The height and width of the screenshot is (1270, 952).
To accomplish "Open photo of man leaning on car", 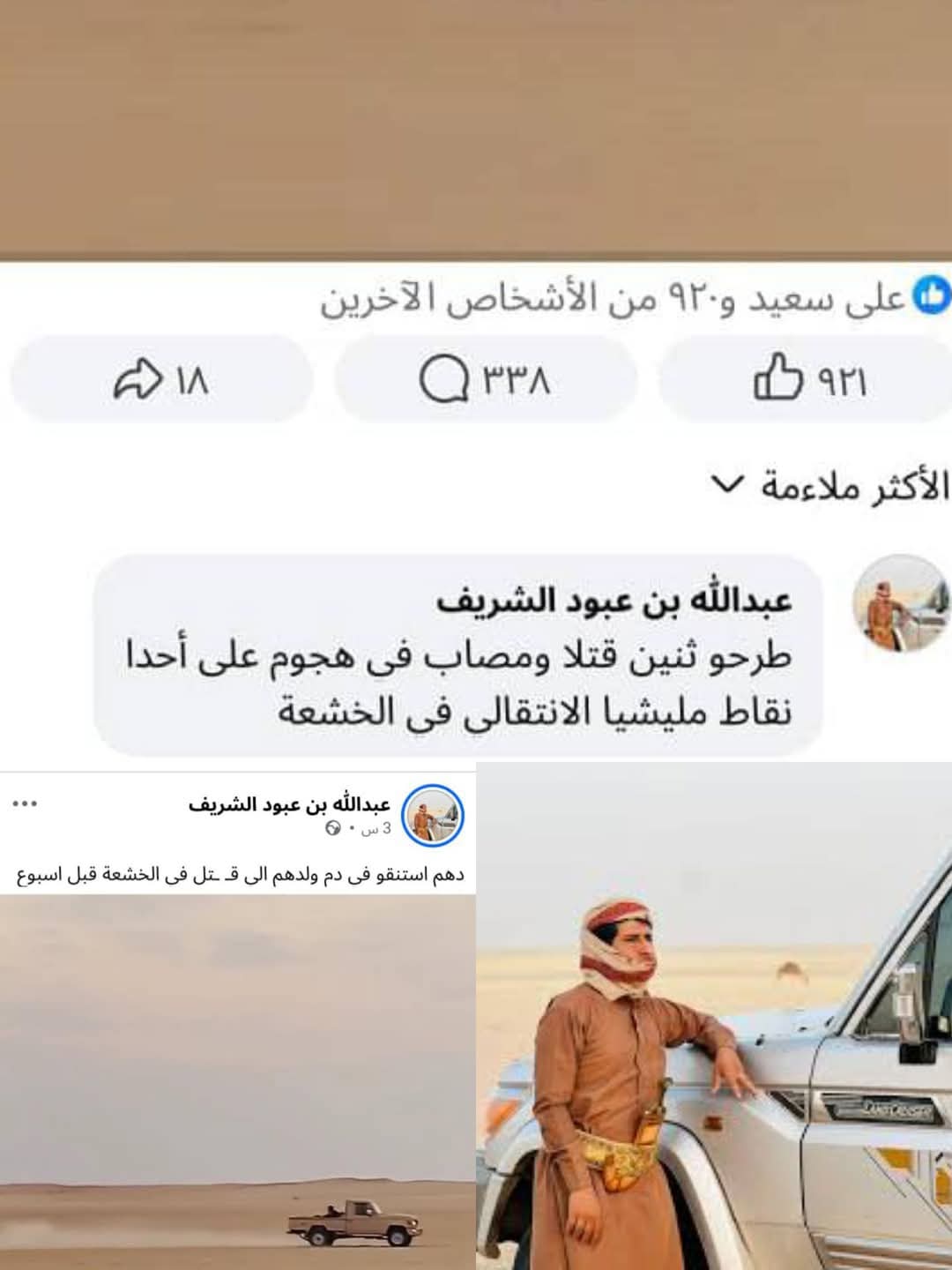I will pos(714,1016).
